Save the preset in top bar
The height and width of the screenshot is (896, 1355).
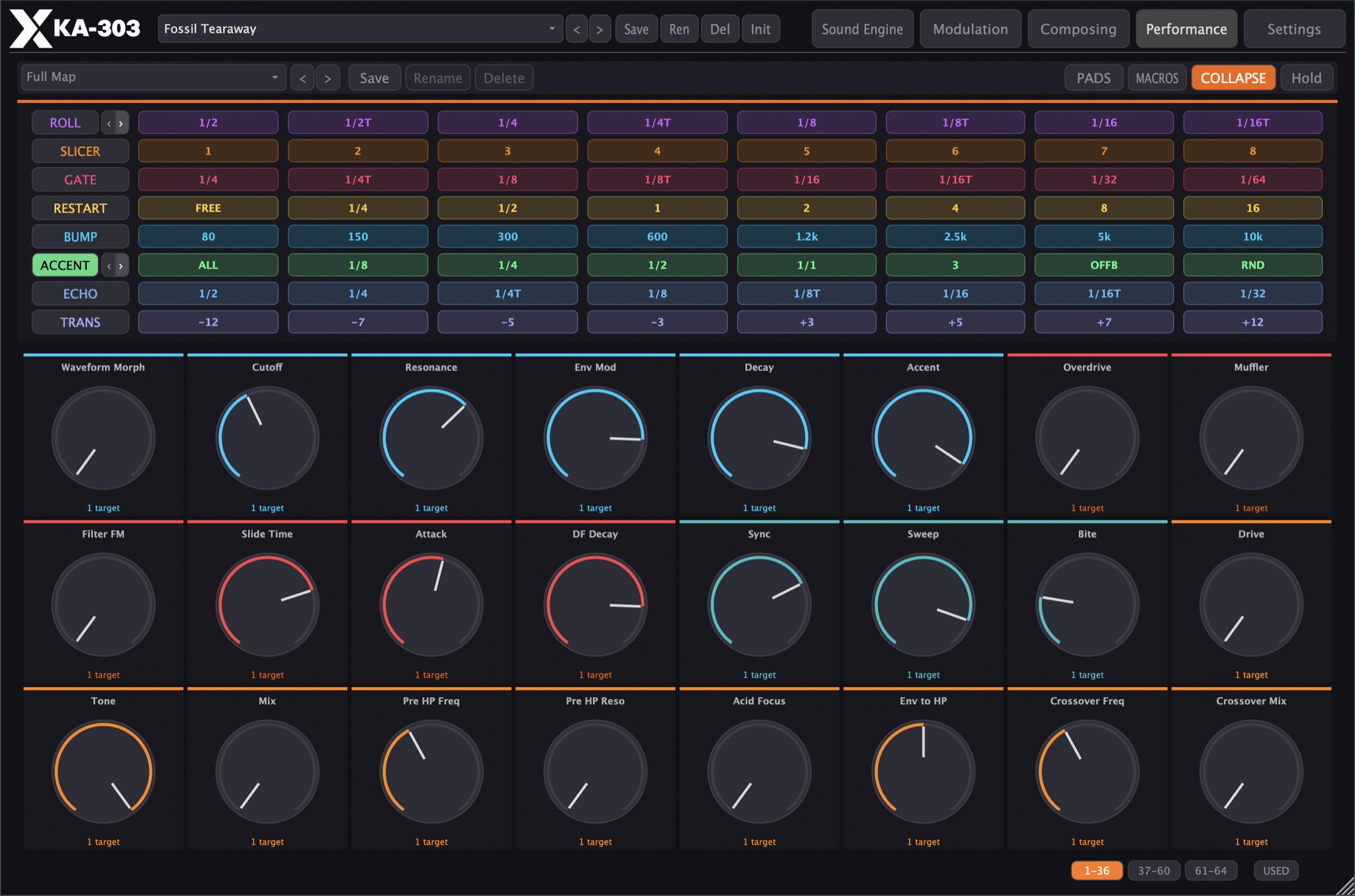click(636, 29)
